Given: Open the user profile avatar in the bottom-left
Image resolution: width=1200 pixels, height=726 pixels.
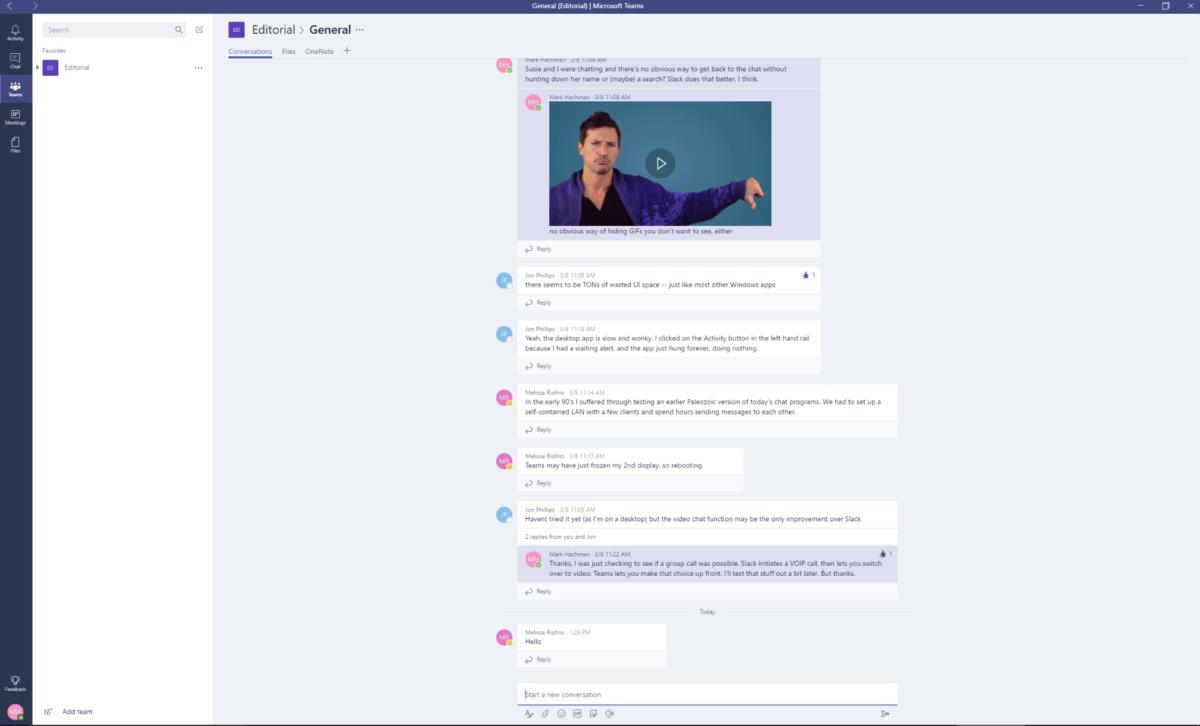Looking at the screenshot, I should (15, 711).
